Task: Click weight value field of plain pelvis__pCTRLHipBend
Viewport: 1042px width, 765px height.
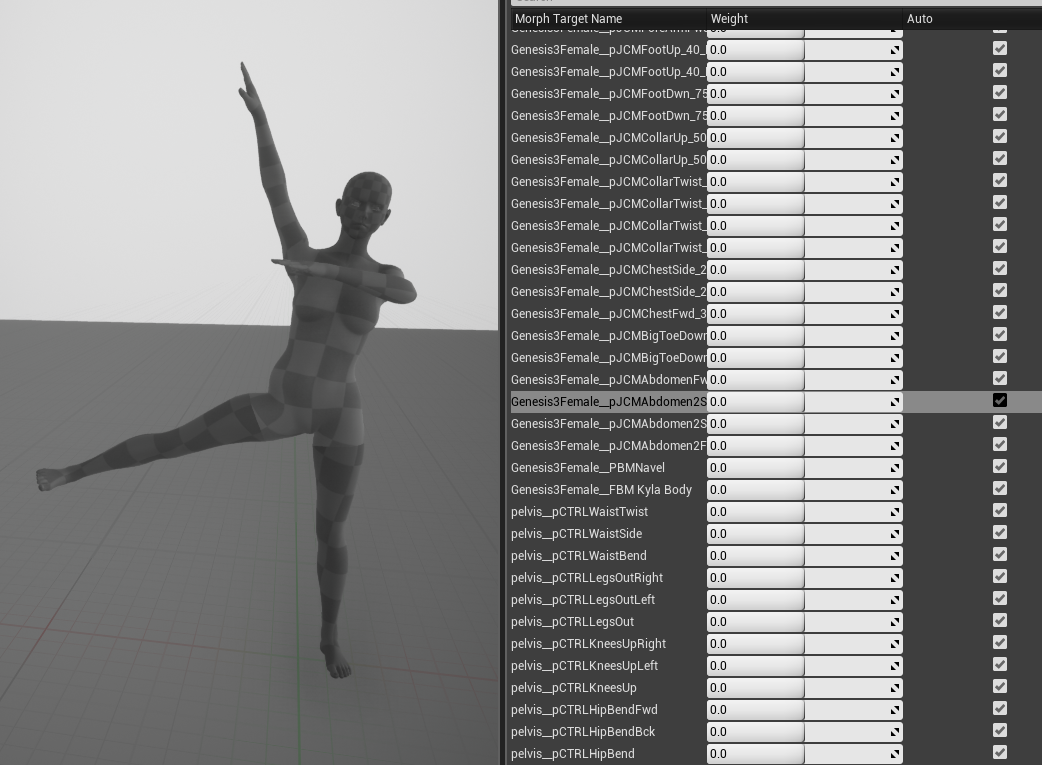Action: 804,754
